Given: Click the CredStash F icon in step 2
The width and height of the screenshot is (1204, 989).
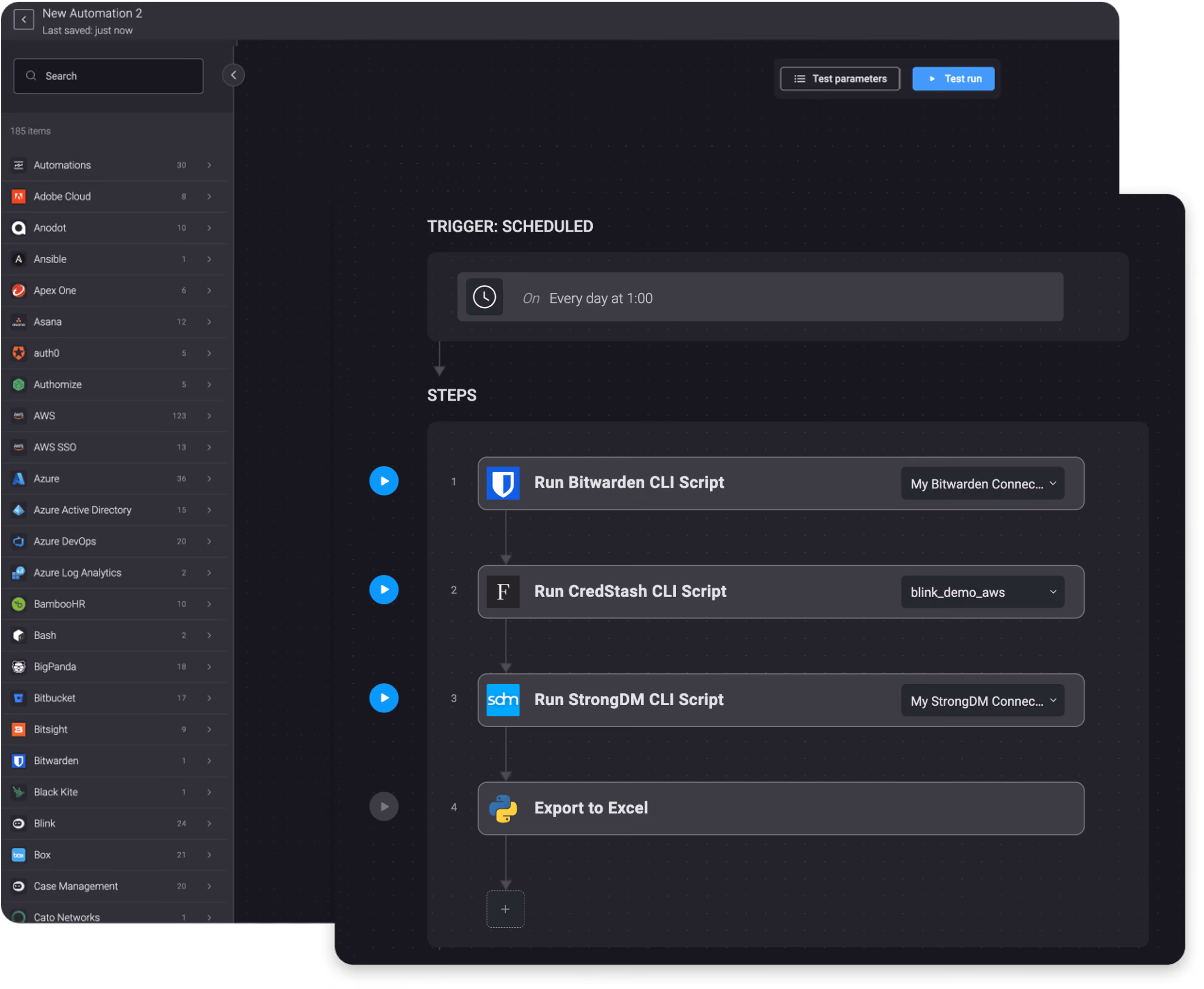Looking at the screenshot, I should click(504, 592).
